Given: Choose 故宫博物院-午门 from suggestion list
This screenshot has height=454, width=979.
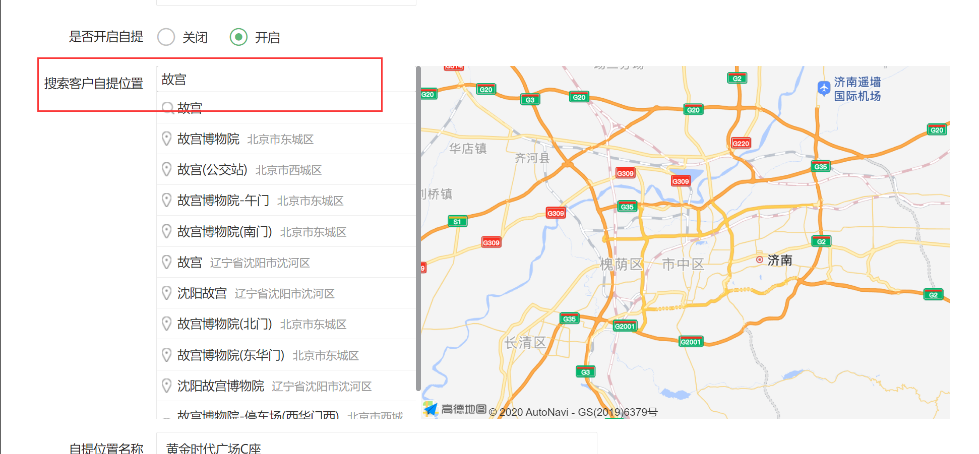Looking at the screenshot, I should 287,200.
